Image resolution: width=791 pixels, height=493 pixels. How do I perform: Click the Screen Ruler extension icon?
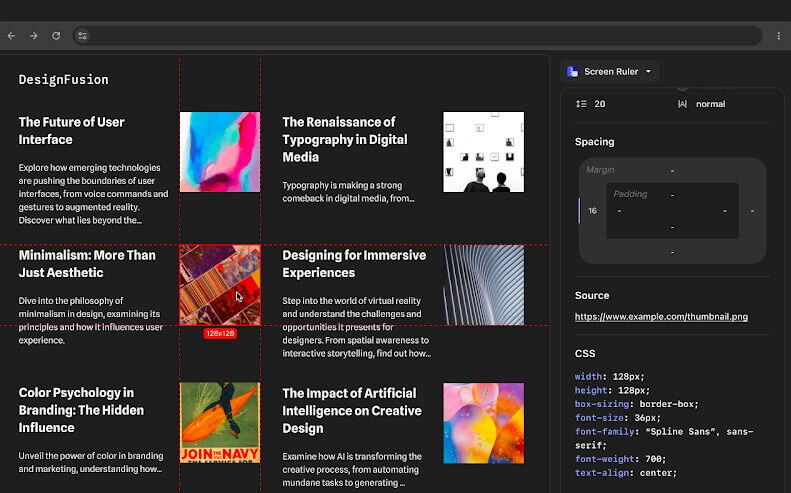coord(573,72)
